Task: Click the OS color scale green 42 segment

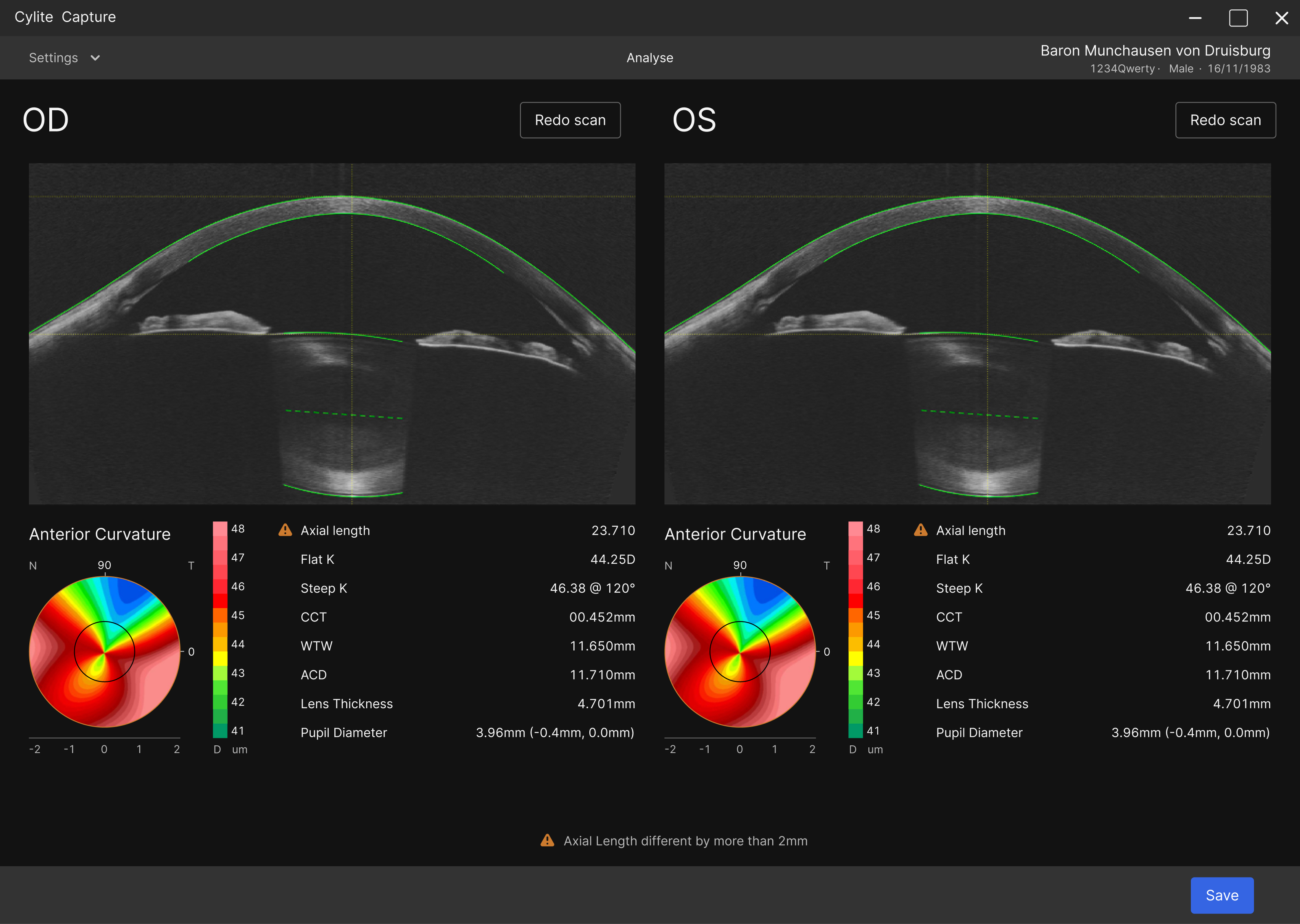Action: pos(855,701)
